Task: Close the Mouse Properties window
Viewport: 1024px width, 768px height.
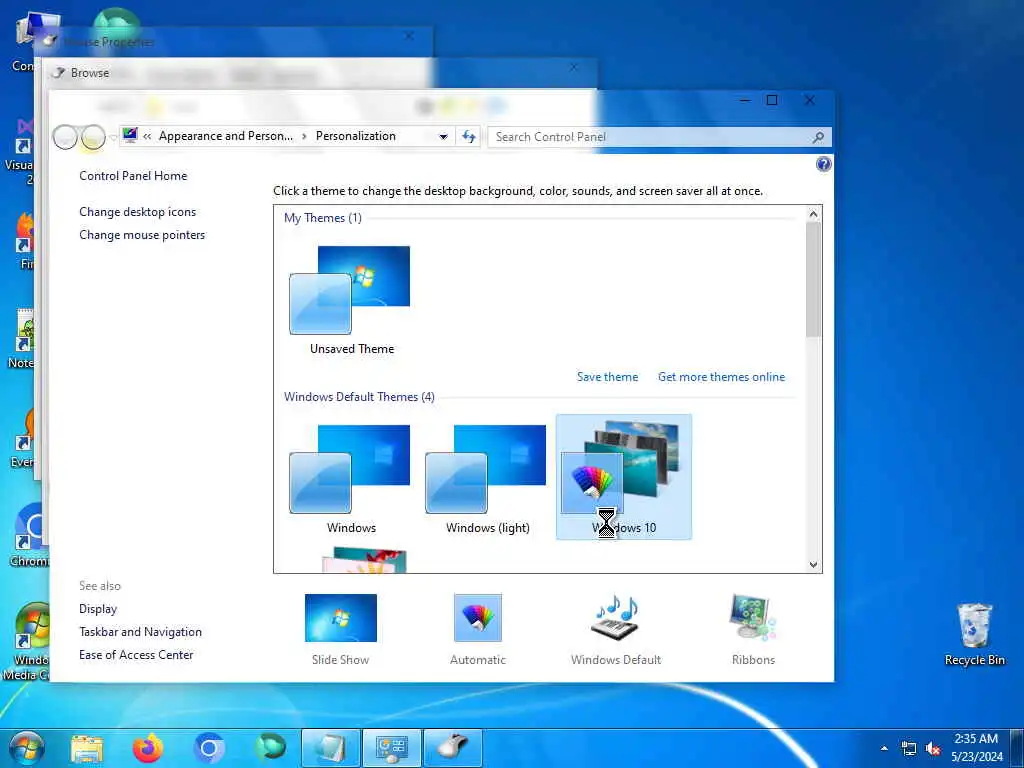Action: pyautogui.click(x=409, y=36)
